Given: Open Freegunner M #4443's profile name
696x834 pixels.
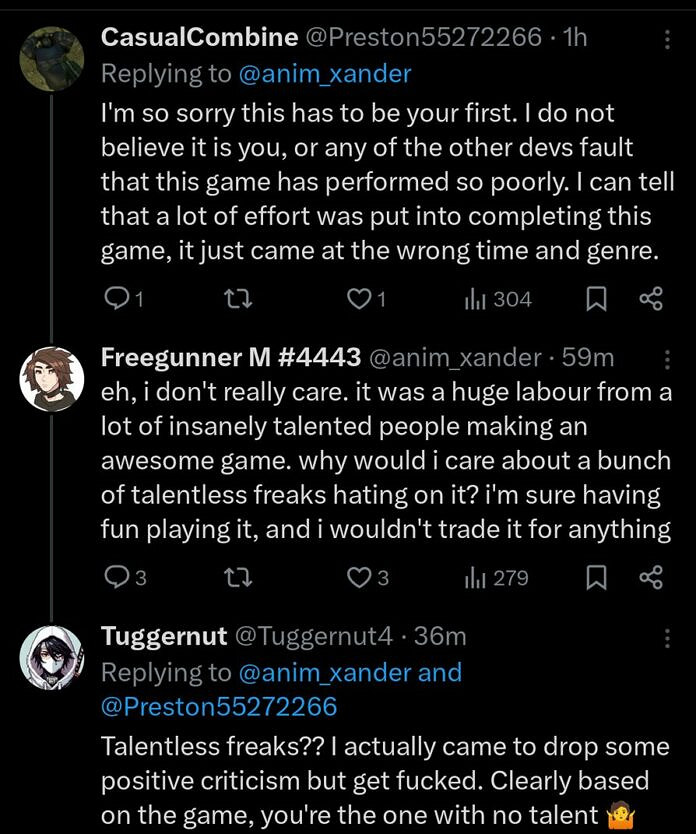Looking at the screenshot, I should coord(231,358).
